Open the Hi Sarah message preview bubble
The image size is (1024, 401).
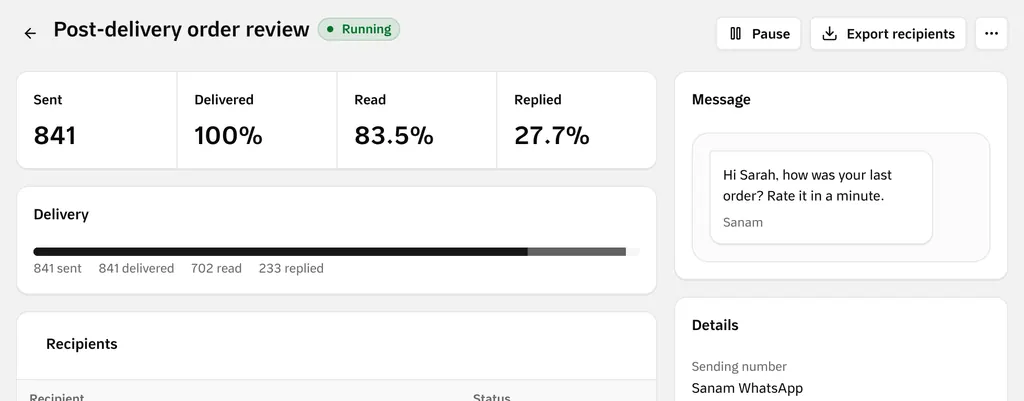[x=821, y=197]
